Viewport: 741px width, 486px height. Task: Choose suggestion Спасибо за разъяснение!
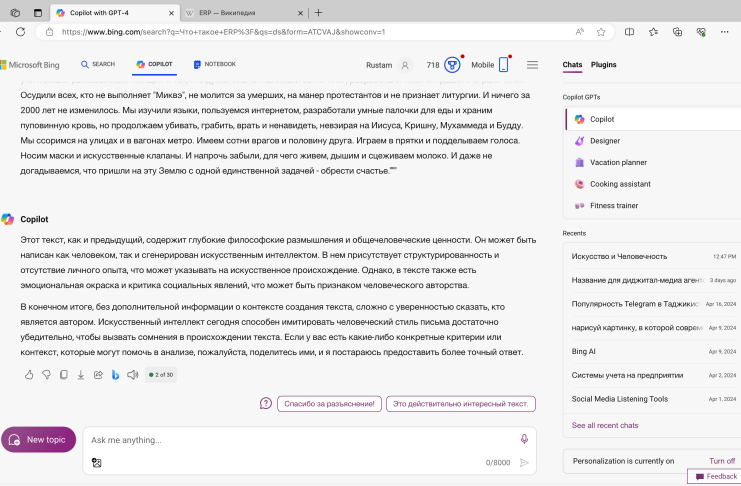click(x=329, y=404)
